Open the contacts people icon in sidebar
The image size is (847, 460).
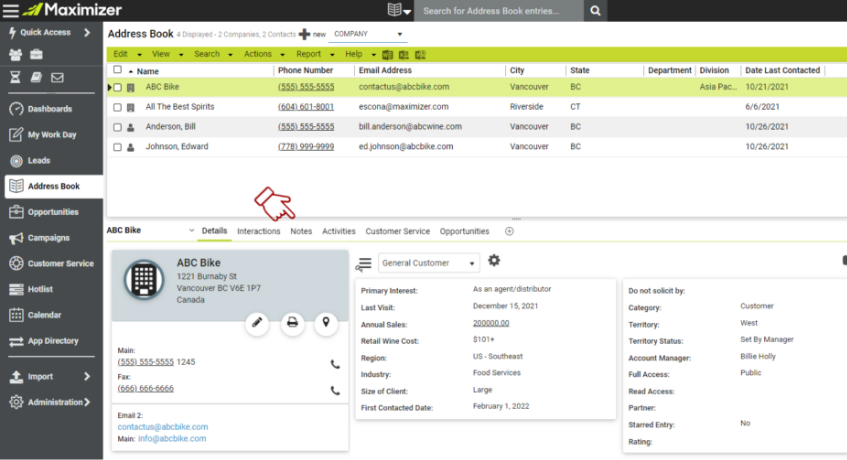(16, 55)
